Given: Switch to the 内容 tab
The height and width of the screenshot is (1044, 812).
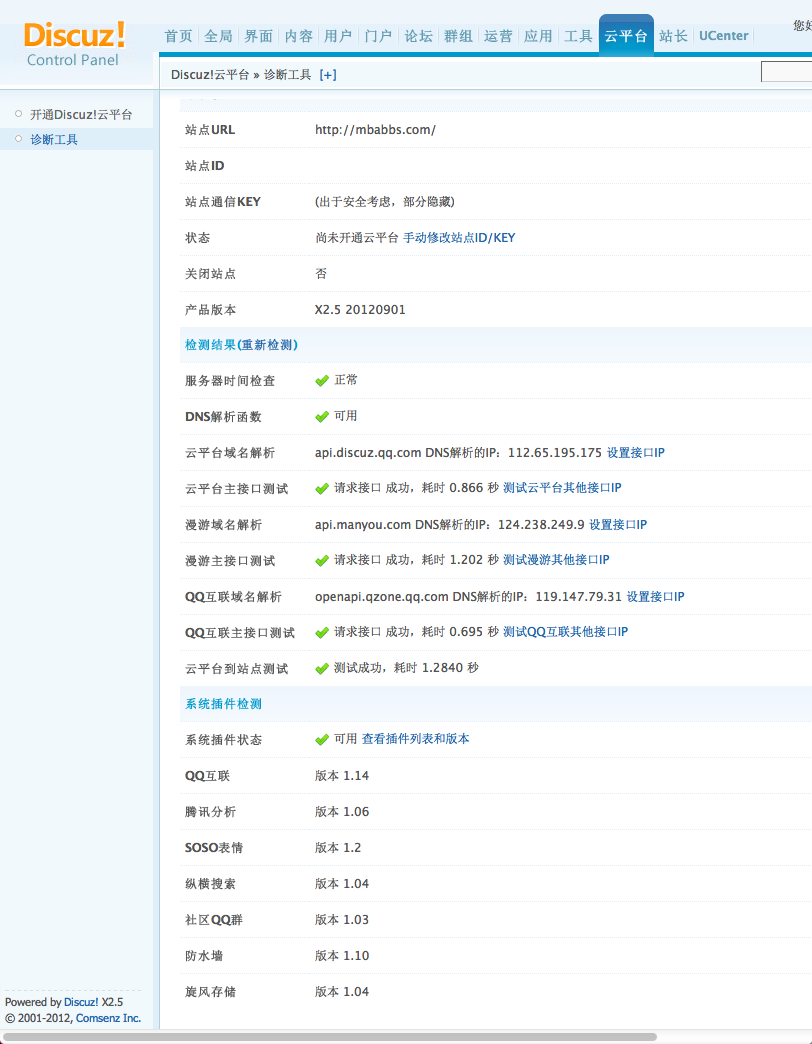Looking at the screenshot, I should pyautogui.click(x=298, y=36).
